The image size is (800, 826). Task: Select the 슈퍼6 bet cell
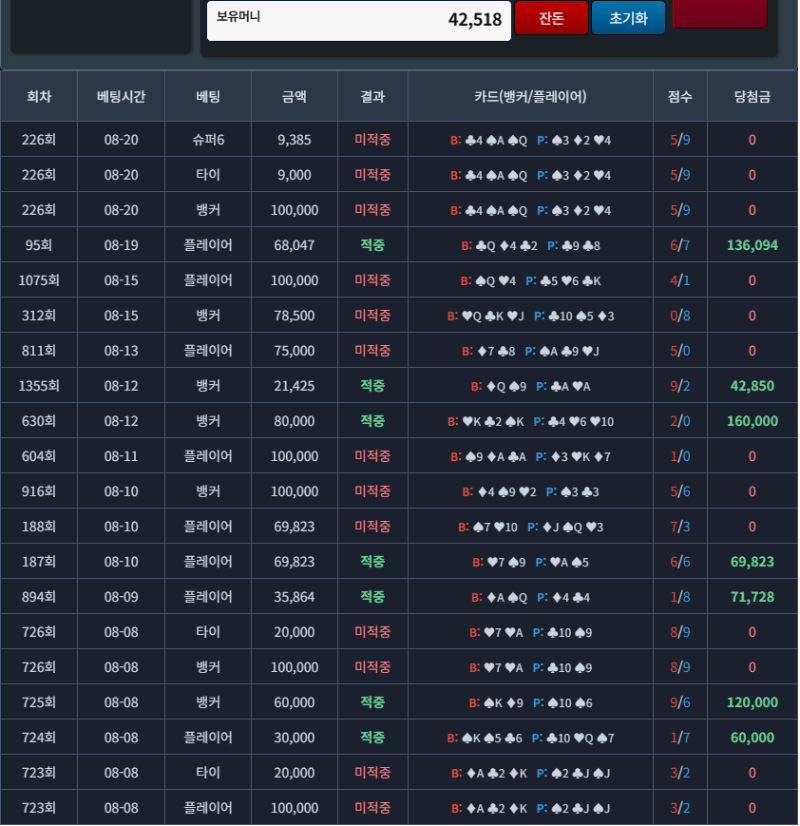(208, 140)
